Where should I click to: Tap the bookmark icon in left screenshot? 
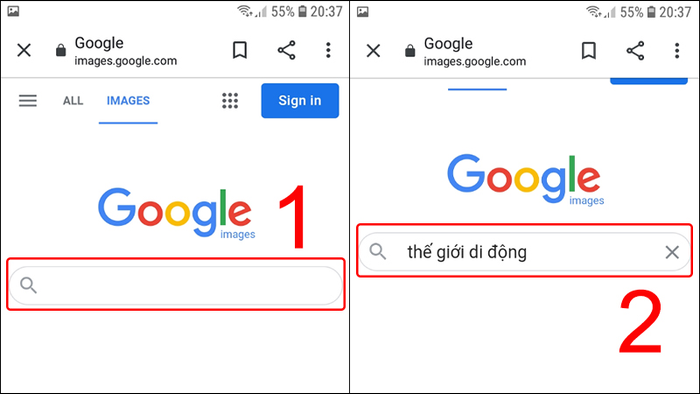(x=240, y=50)
